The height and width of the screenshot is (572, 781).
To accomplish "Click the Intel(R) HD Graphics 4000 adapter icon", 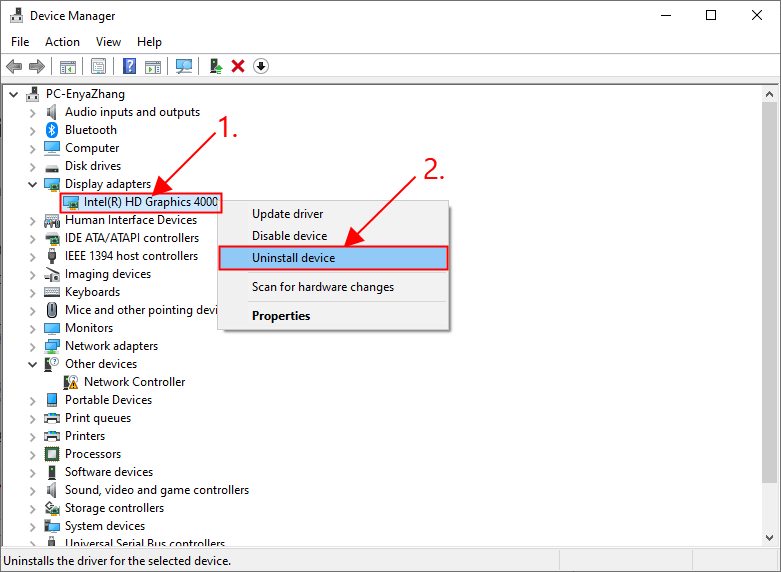I will (x=71, y=202).
